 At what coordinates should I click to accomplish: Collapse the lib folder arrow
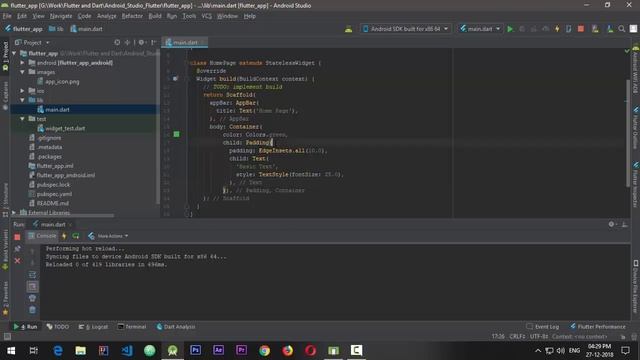click(x=22, y=100)
